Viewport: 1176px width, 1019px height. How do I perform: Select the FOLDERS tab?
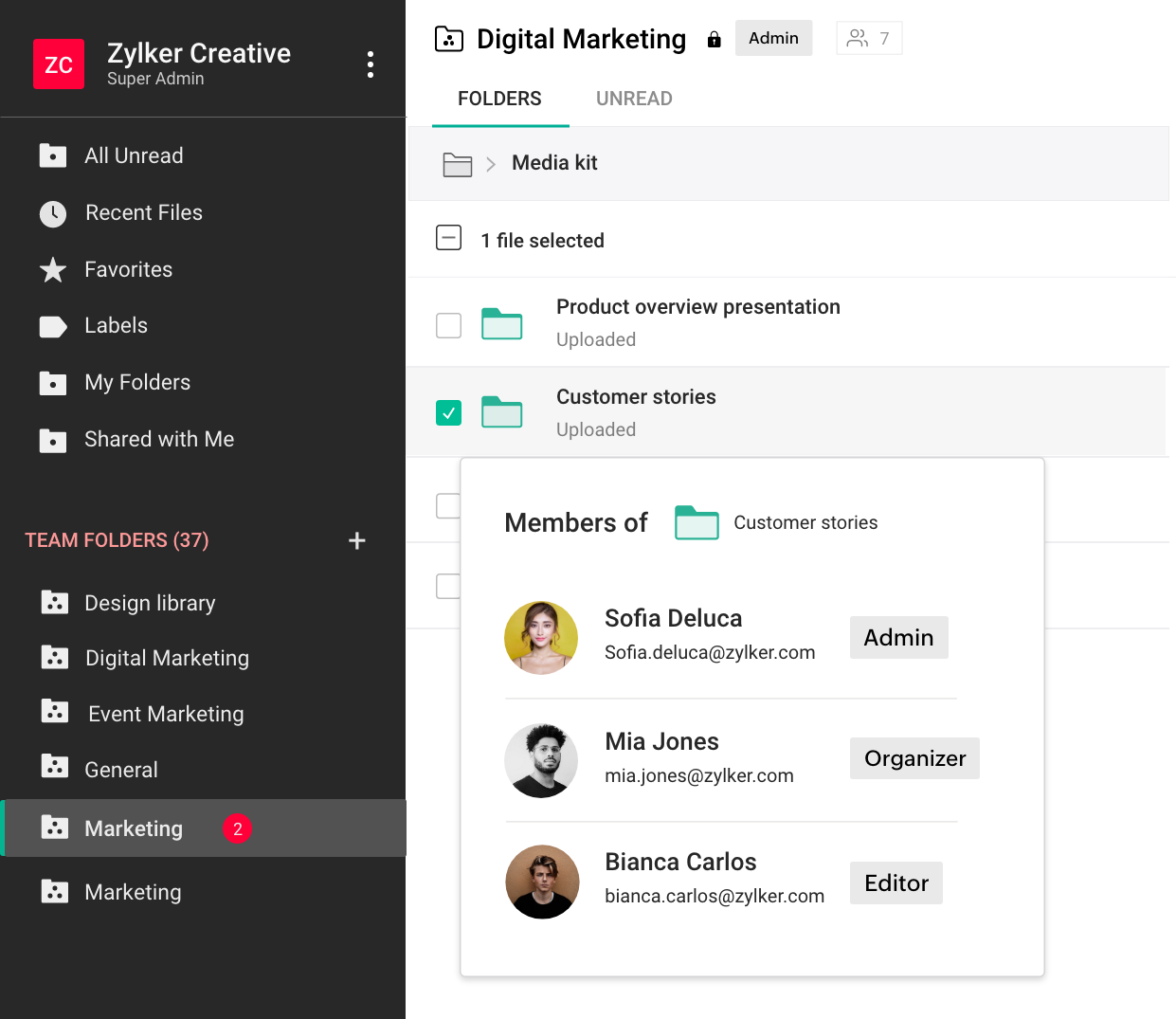(x=499, y=99)
